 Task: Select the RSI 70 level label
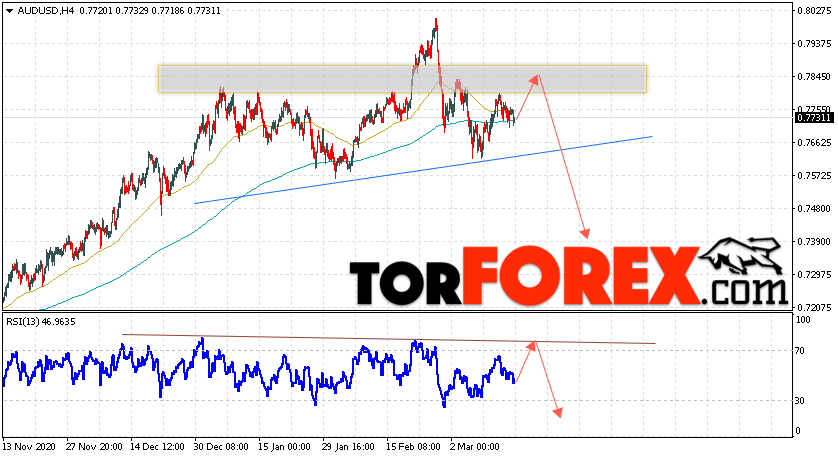[800, 351]
